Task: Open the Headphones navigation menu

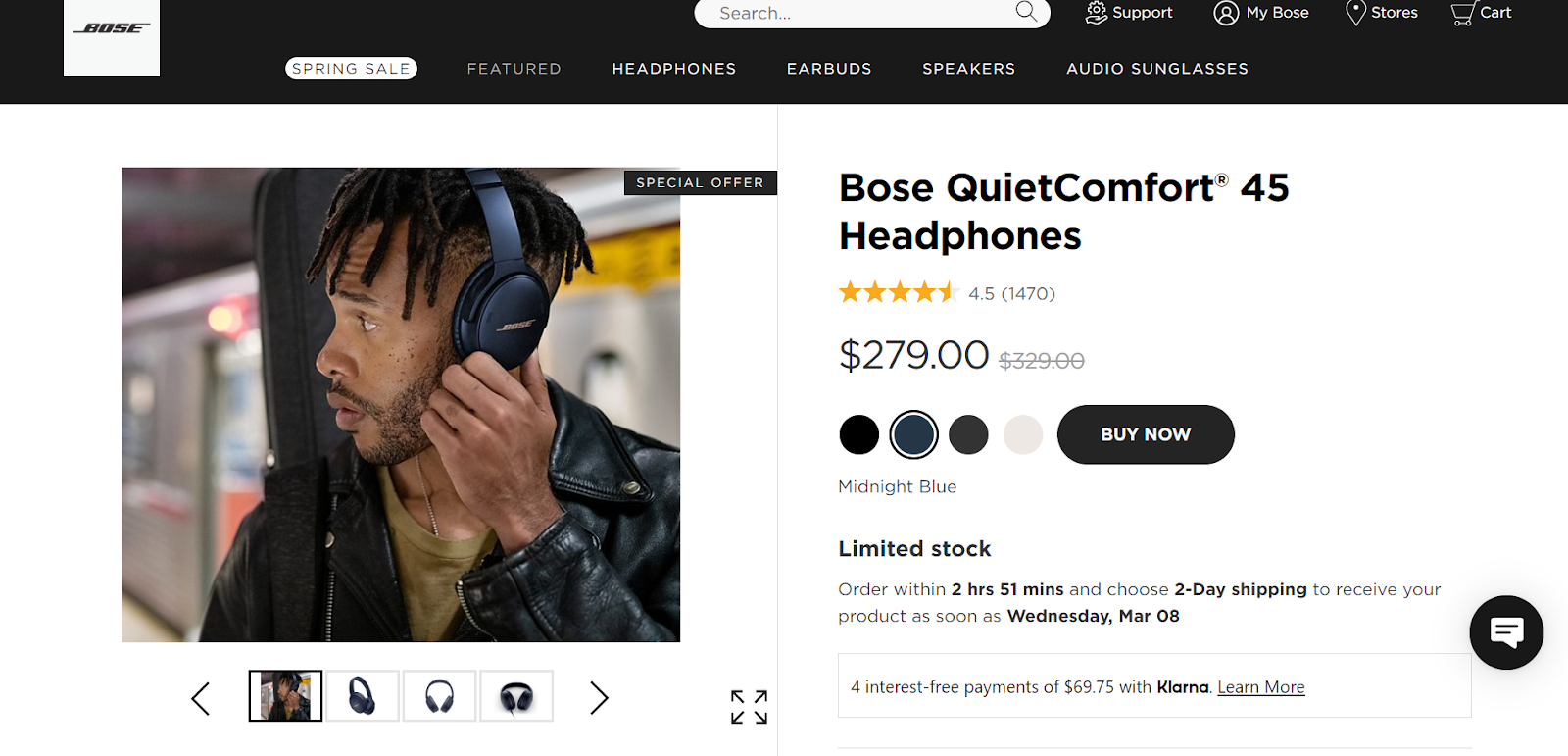Action: (x=673, y=68)
